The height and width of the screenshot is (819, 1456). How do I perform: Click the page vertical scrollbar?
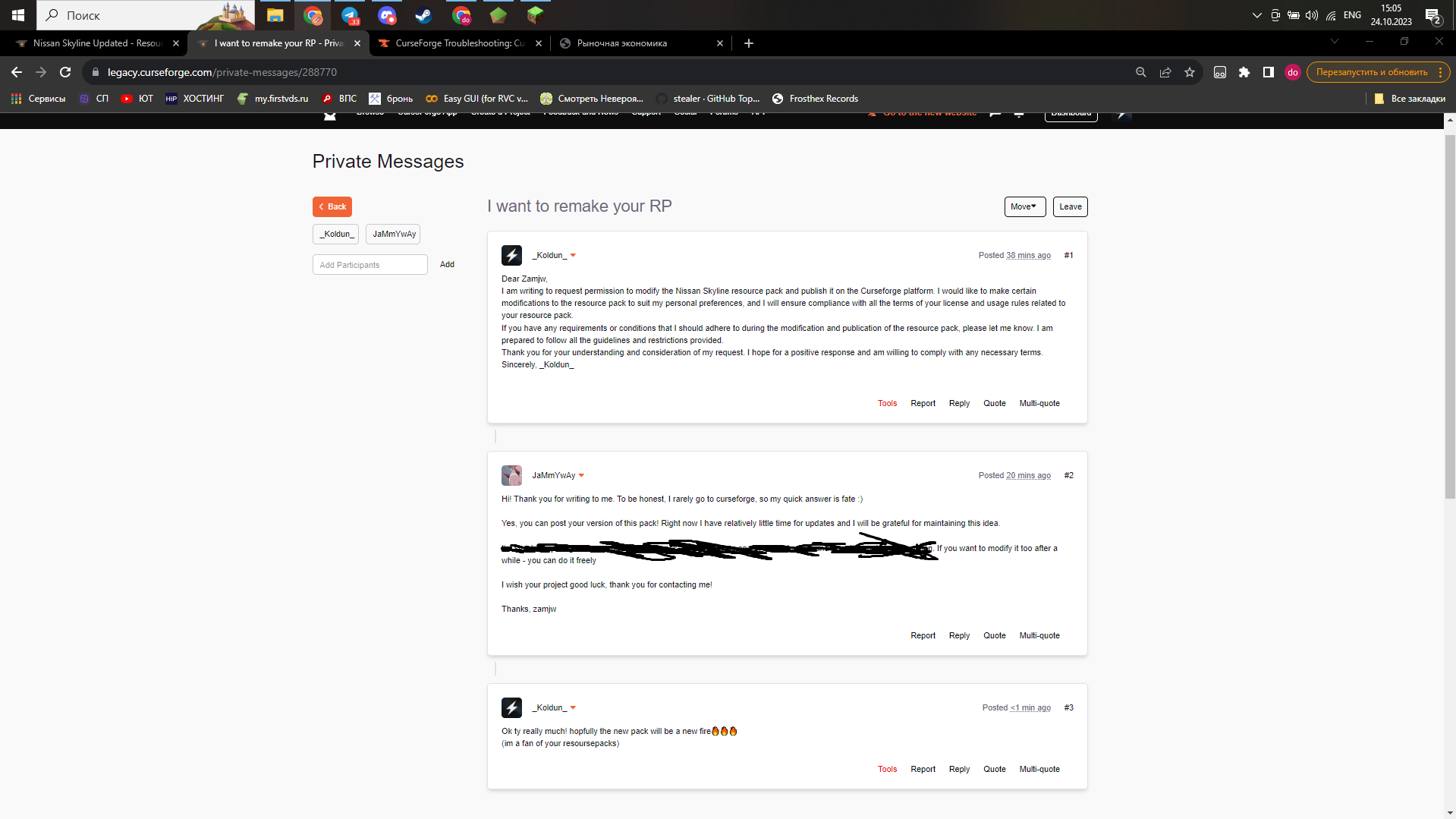click(1449, 317)
